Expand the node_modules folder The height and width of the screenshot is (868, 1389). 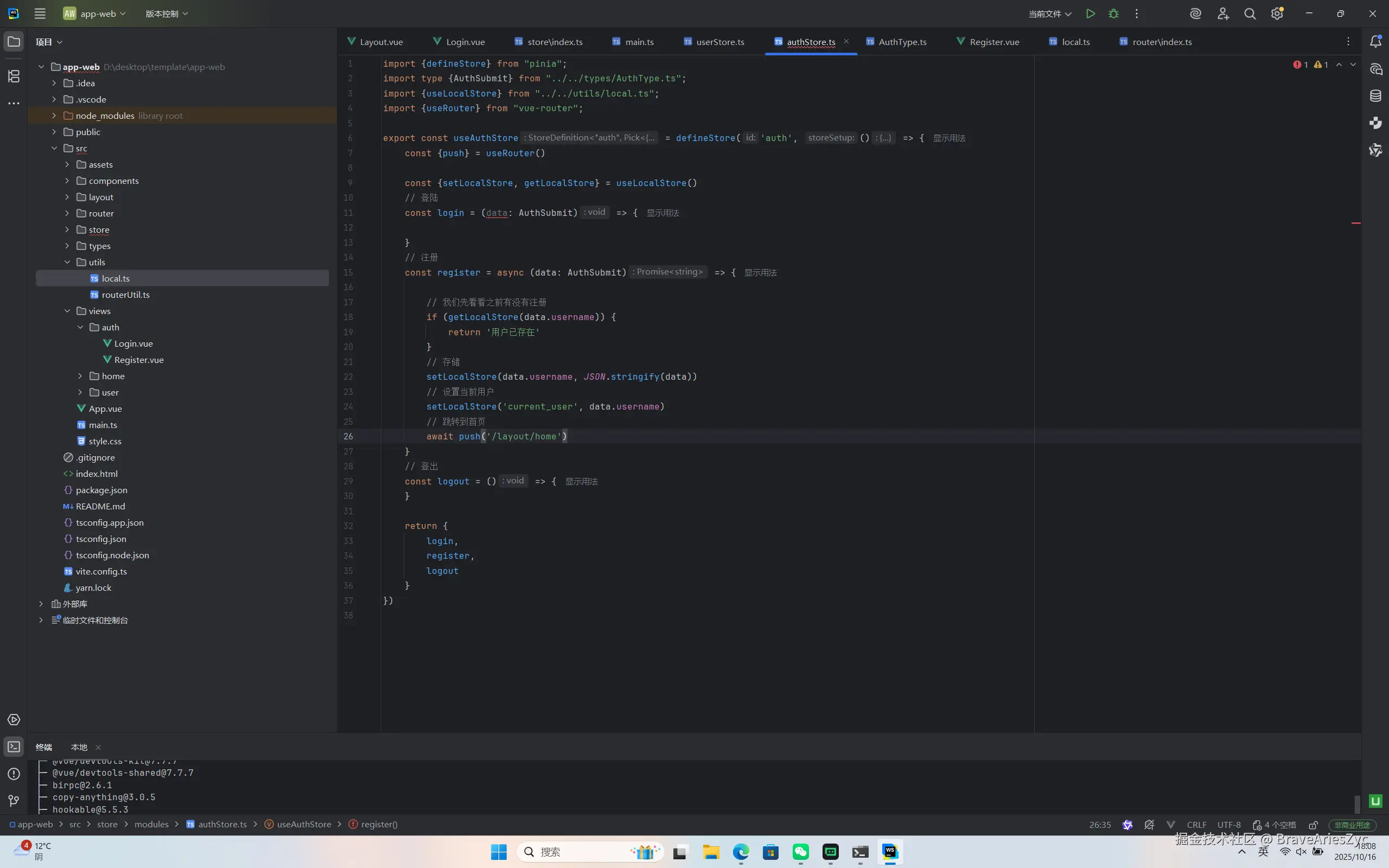[x=54, y=116]
